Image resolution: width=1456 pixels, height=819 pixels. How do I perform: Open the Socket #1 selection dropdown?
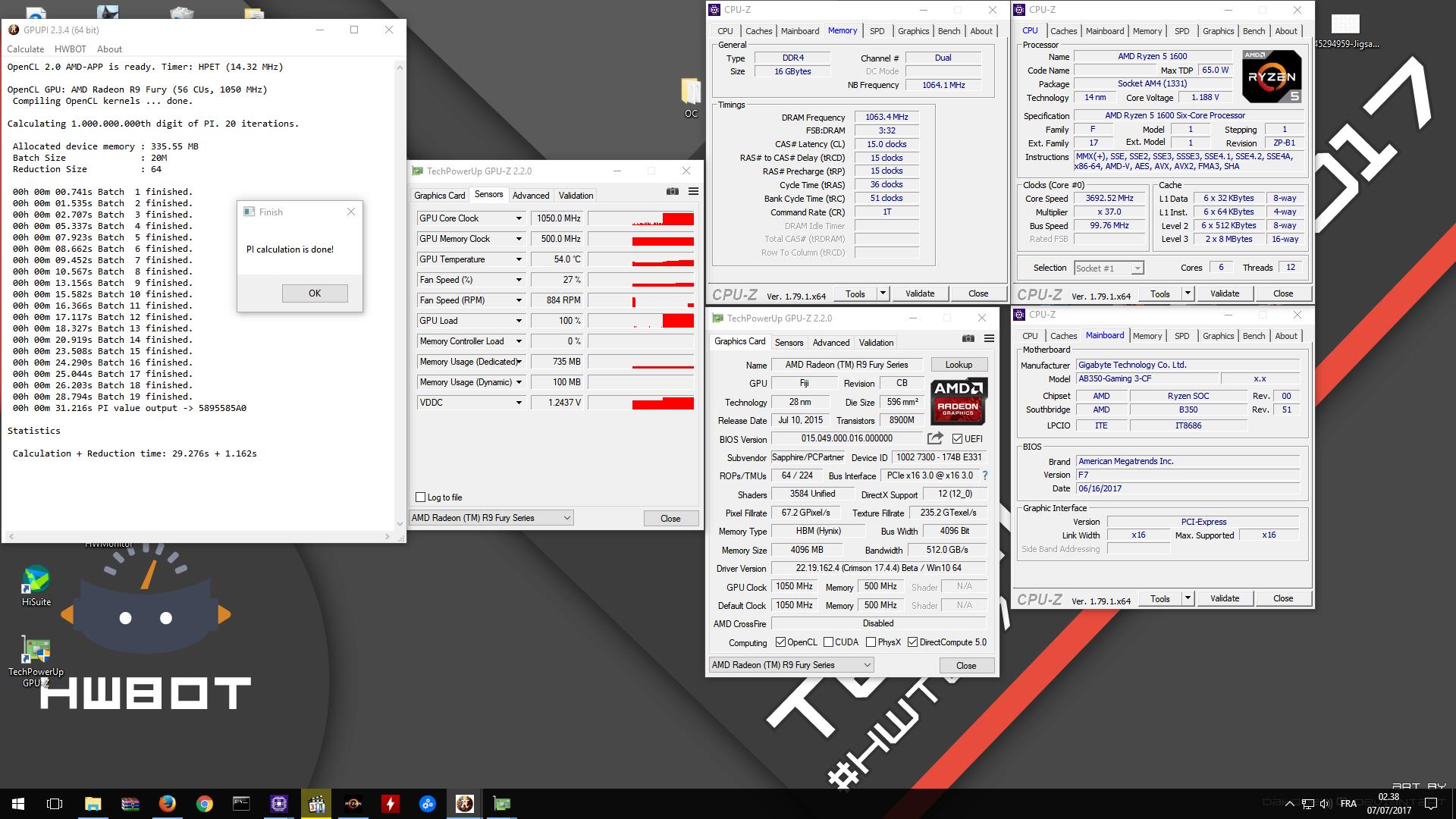[x=1109, y=268]
